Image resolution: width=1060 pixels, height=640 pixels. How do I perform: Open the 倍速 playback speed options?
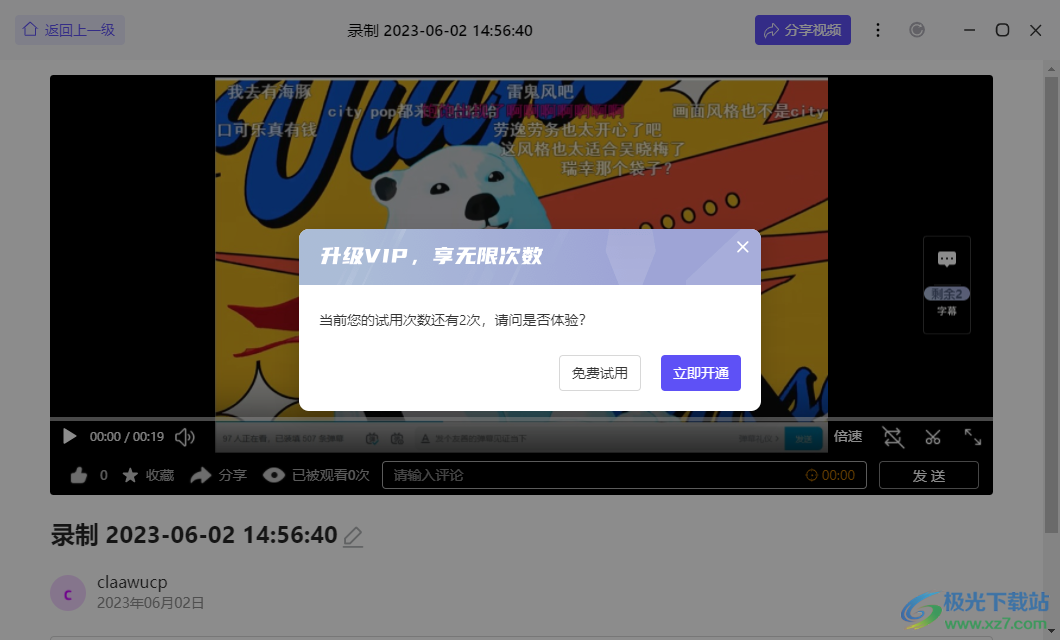848,437
